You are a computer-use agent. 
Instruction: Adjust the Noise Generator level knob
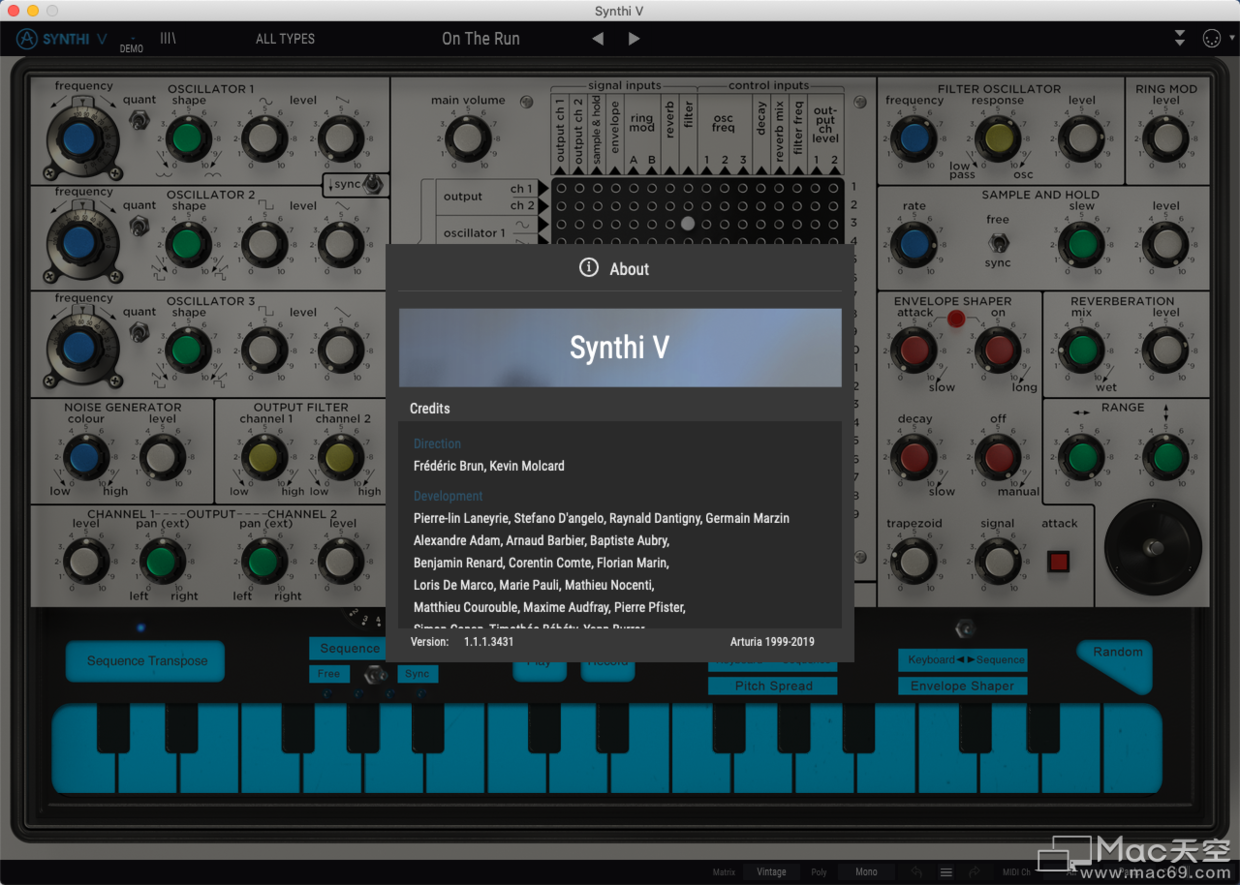(x=162, y=457)
